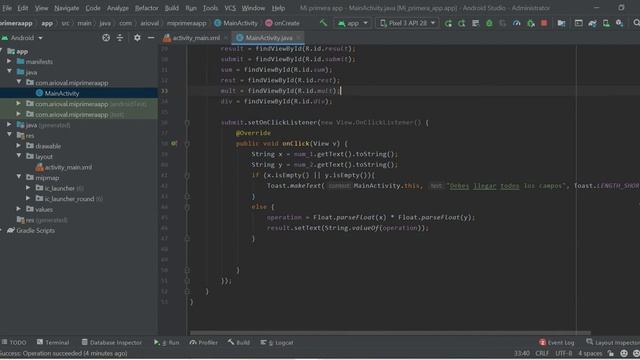Click the ariovaI breadcrumb in navigation bar
The width and height of the screenshot is (640, 360).
pos(149,23)
